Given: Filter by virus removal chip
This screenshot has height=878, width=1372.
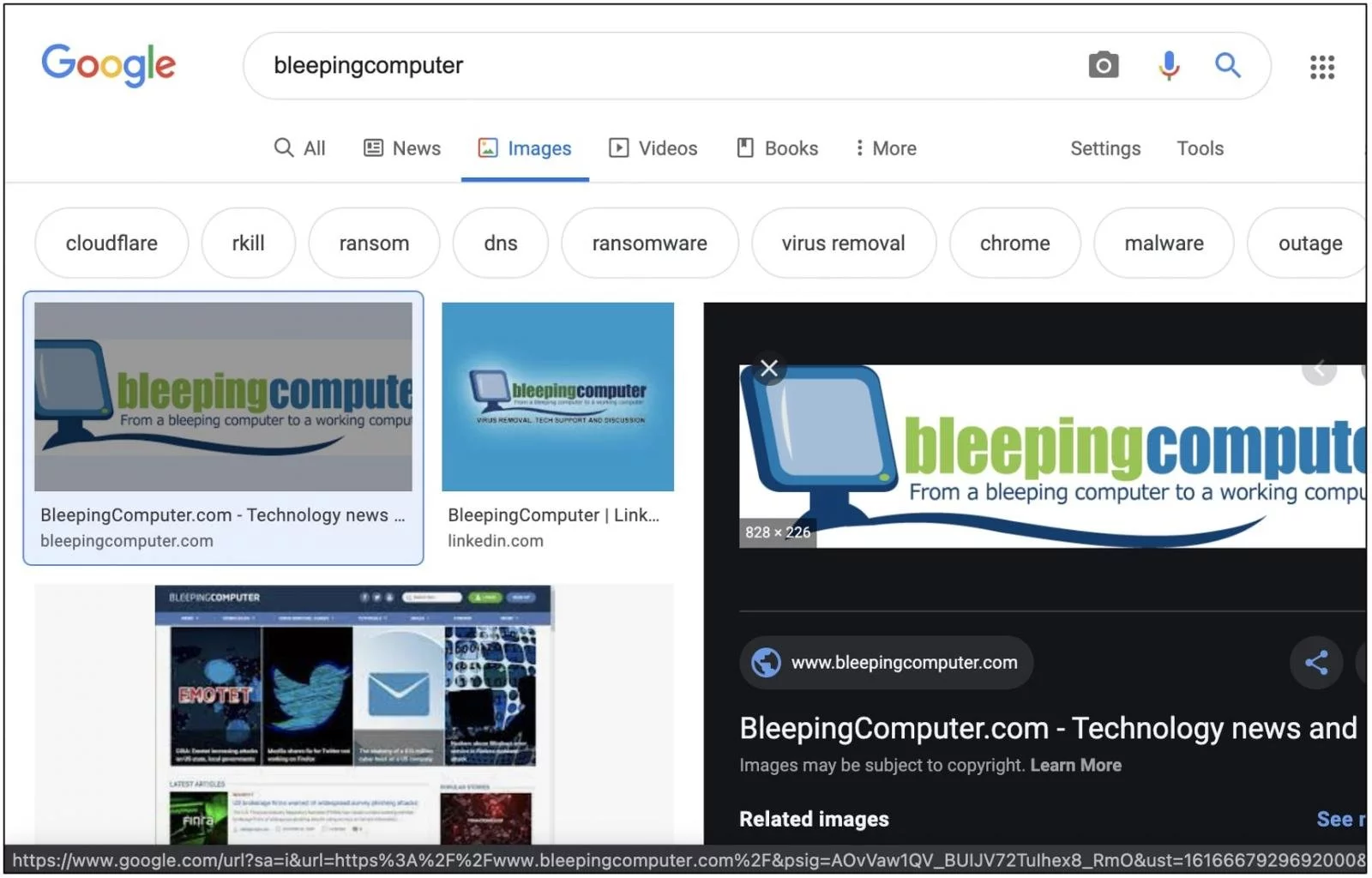Looking at the screenshot, I should (844, 244).
